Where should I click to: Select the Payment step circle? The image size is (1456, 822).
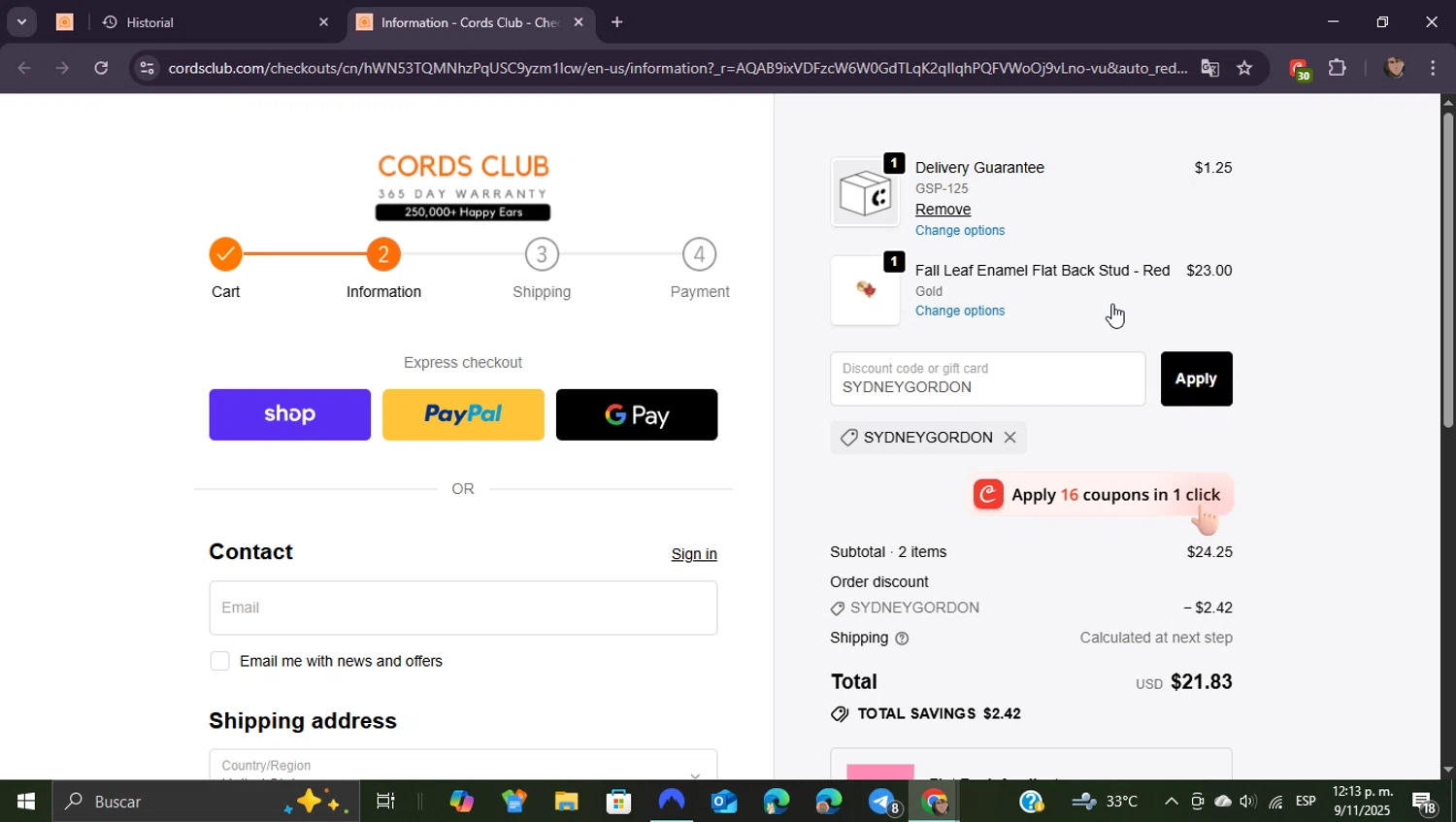point(699,254)
